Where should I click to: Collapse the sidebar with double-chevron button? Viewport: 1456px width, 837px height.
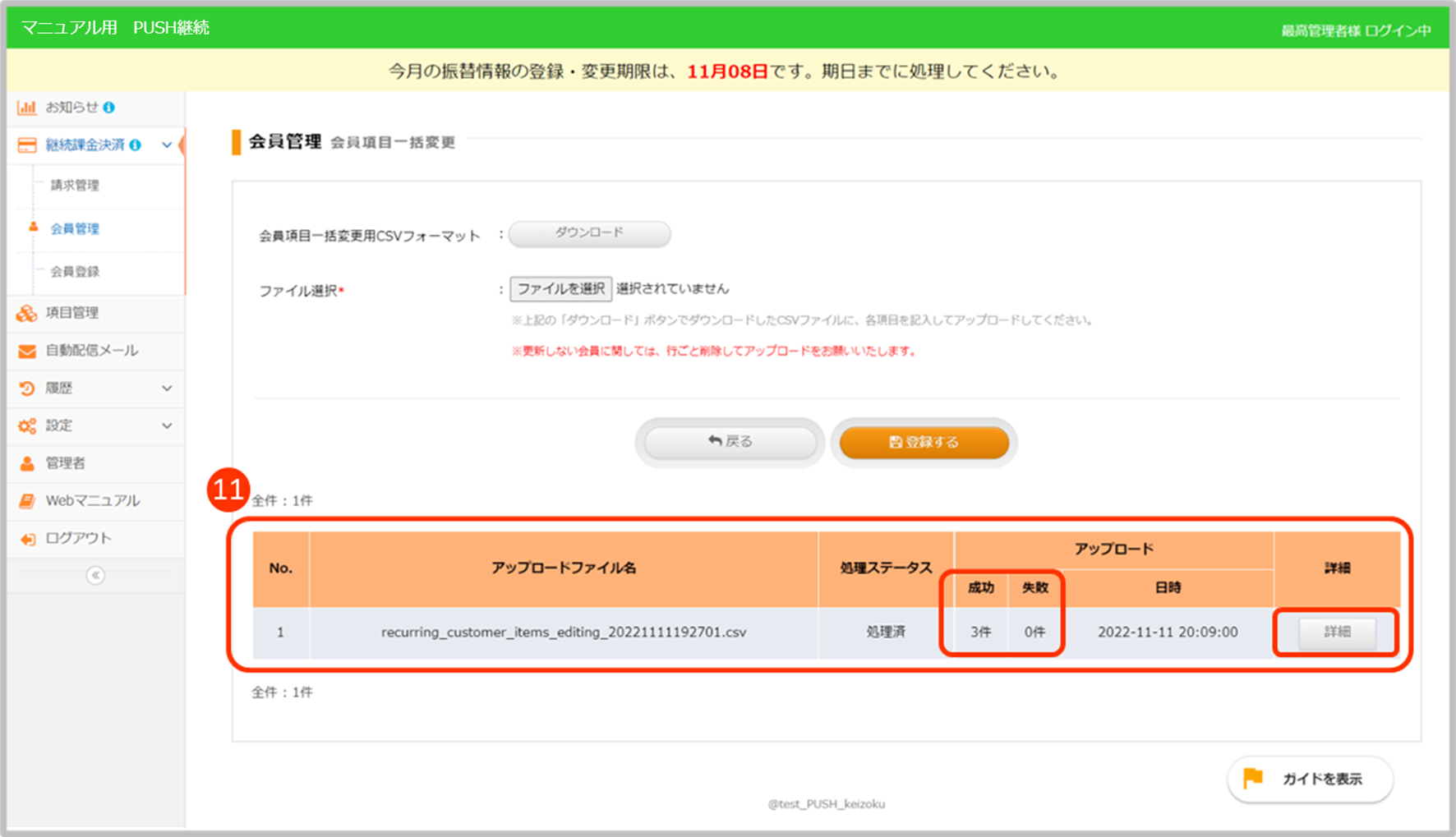(95, 575)
